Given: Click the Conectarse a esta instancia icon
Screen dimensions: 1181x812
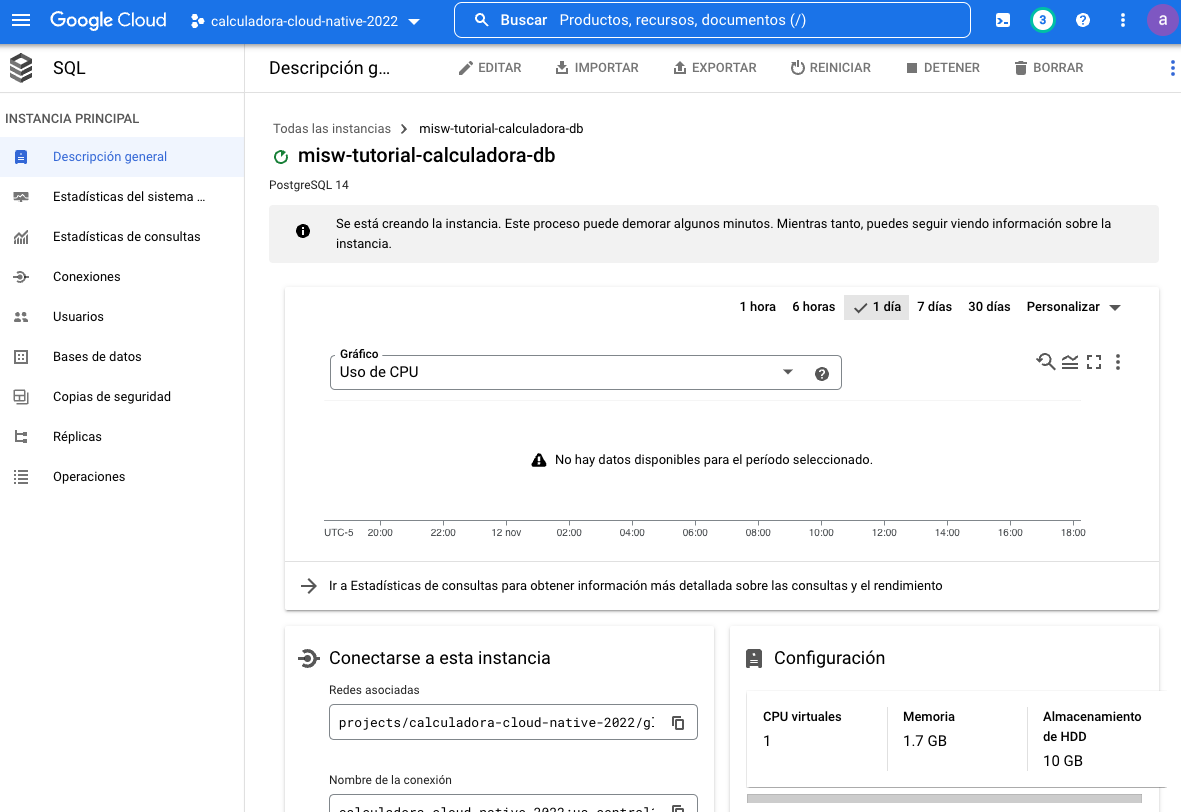Looking at the screenshot, I should tap(308, 658).
